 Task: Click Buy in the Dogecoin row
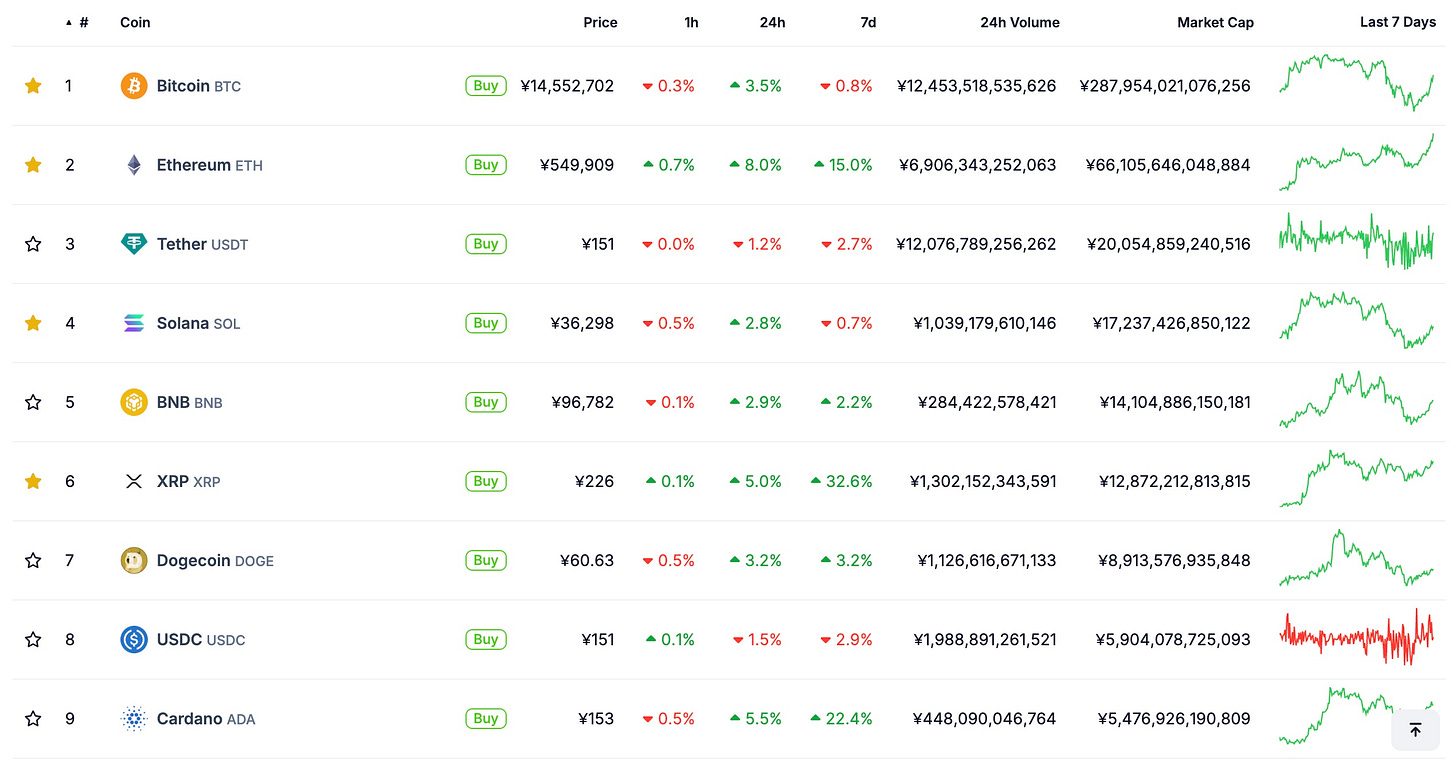tap(486, 560)
